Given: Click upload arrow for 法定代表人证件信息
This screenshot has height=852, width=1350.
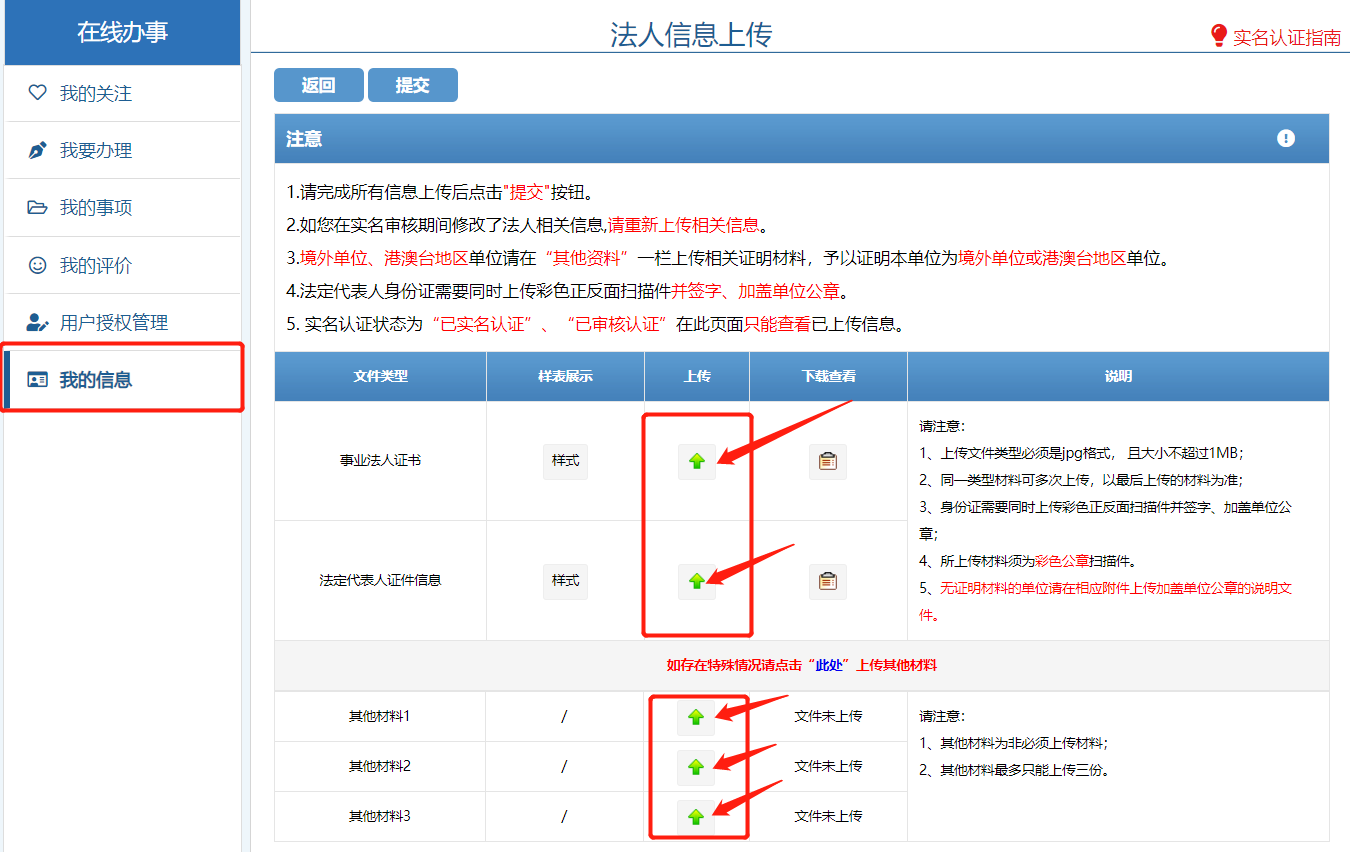Looking at the screenshot, I should point(697,581).
